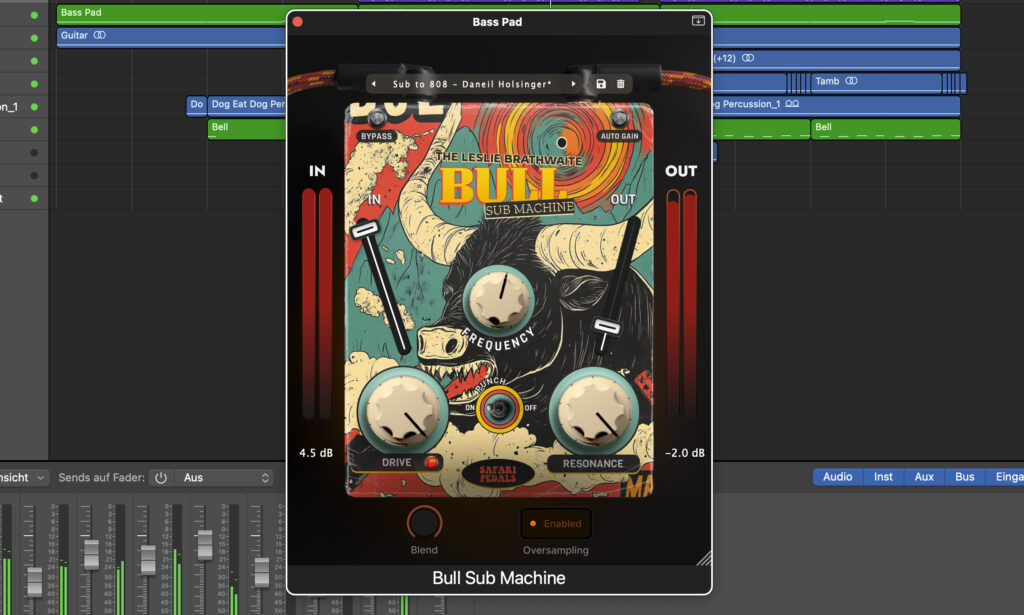Click the Bass Pad plugin window title
The width and height of the screenshot is (1024, 615).
point(497,22)
